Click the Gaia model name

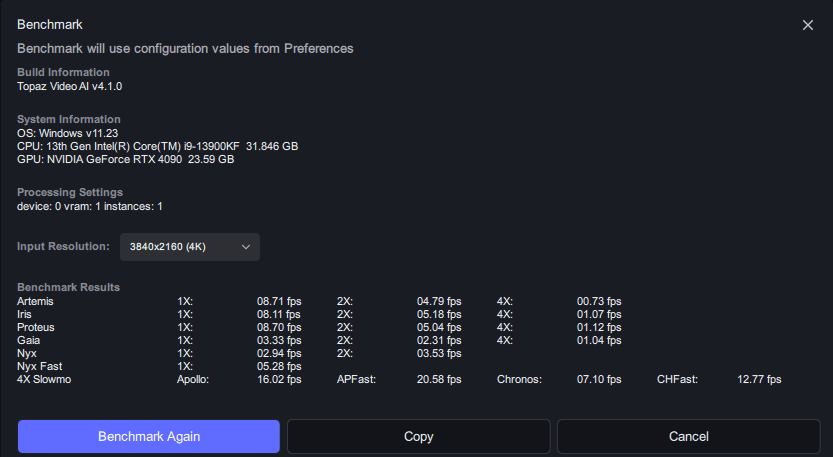coord(29,341)
